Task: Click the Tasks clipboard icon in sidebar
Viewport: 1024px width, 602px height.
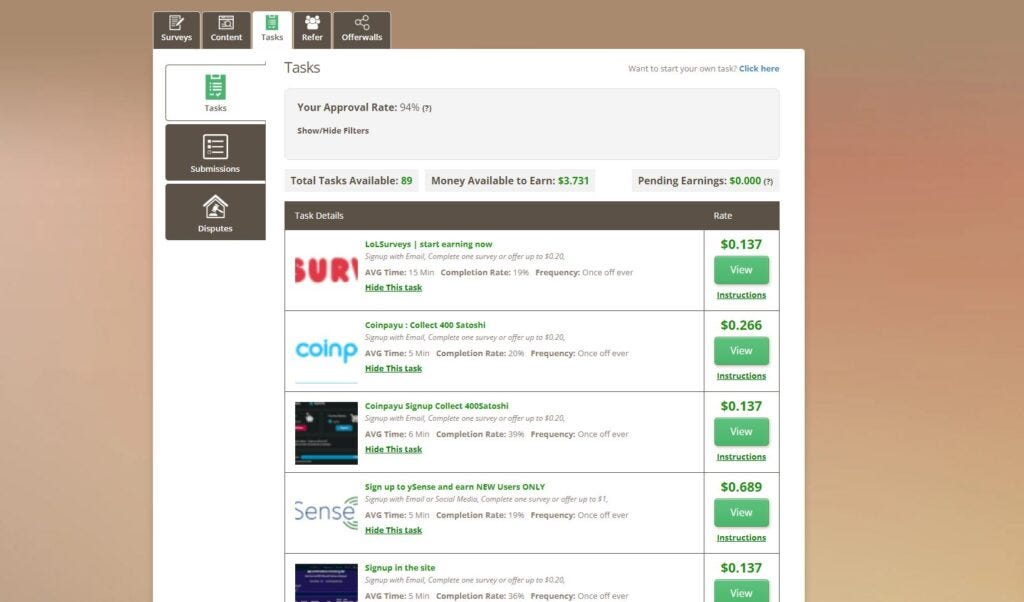Action: coord(215,87)
